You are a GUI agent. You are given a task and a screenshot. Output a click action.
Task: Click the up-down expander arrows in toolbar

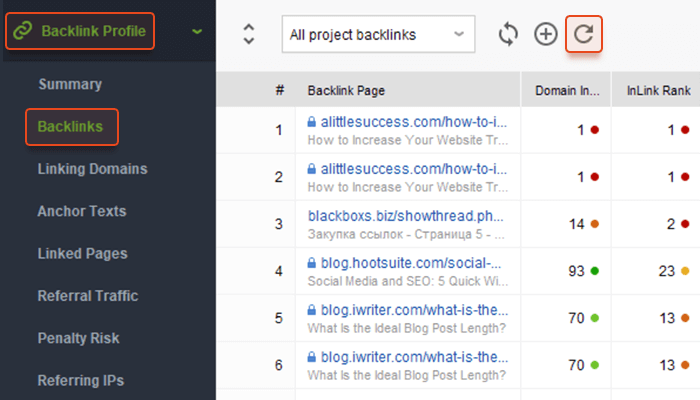pos(249,34)
